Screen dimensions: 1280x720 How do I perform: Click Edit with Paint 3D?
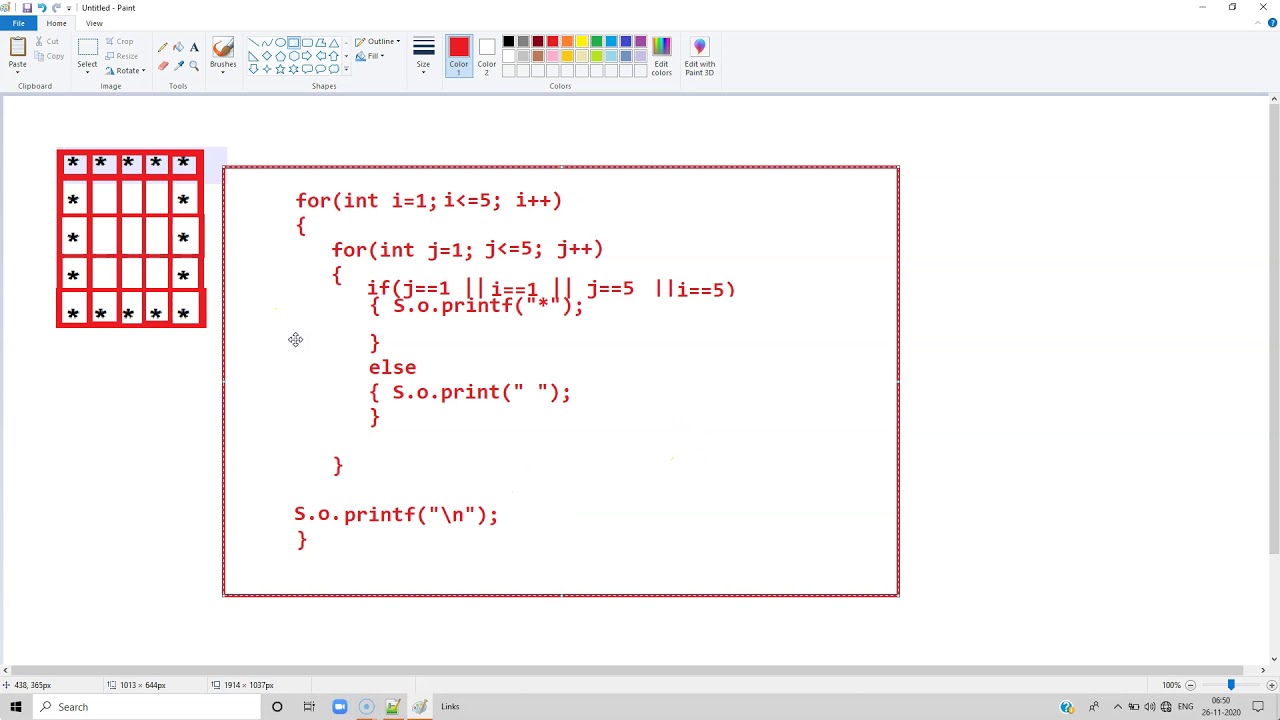point(699,56)
